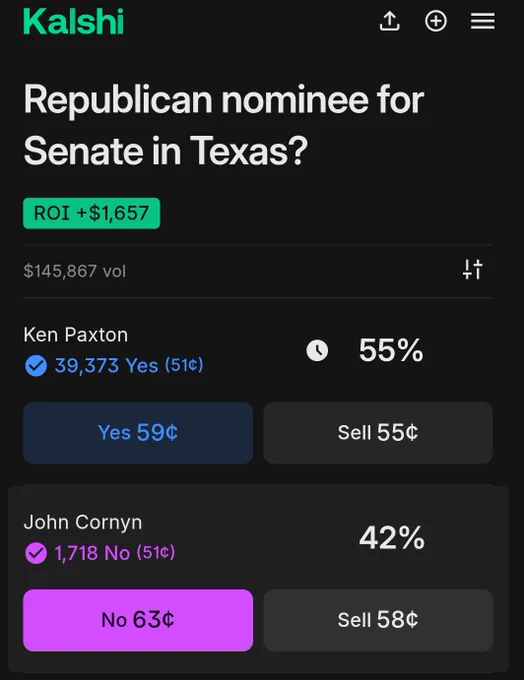Screen dimensions: 524x680
Task: Select the ROI +$1,657 green badge
Action: coord(92,213)
